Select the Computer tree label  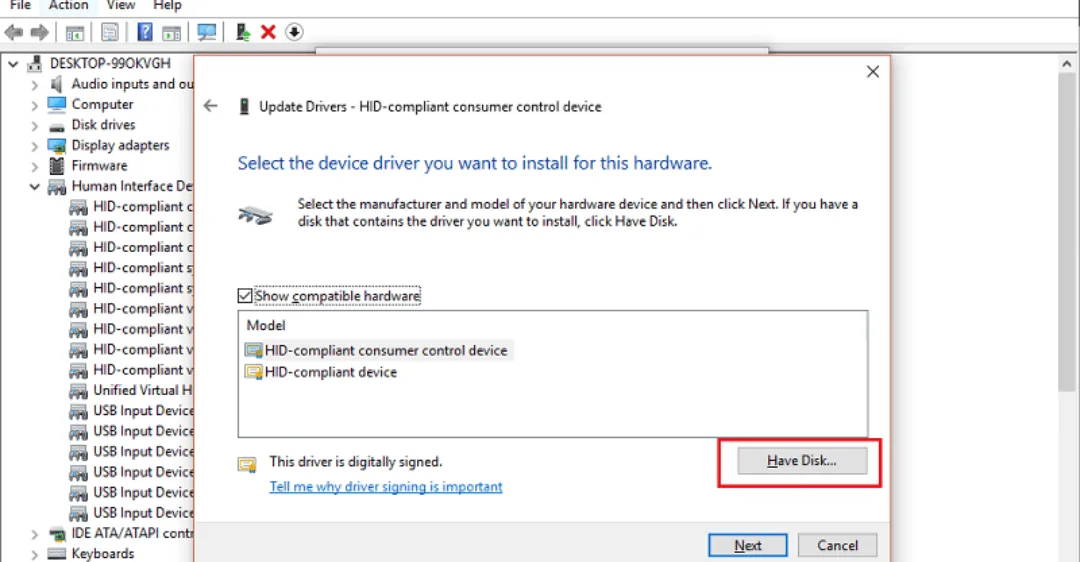click(103, 105)
